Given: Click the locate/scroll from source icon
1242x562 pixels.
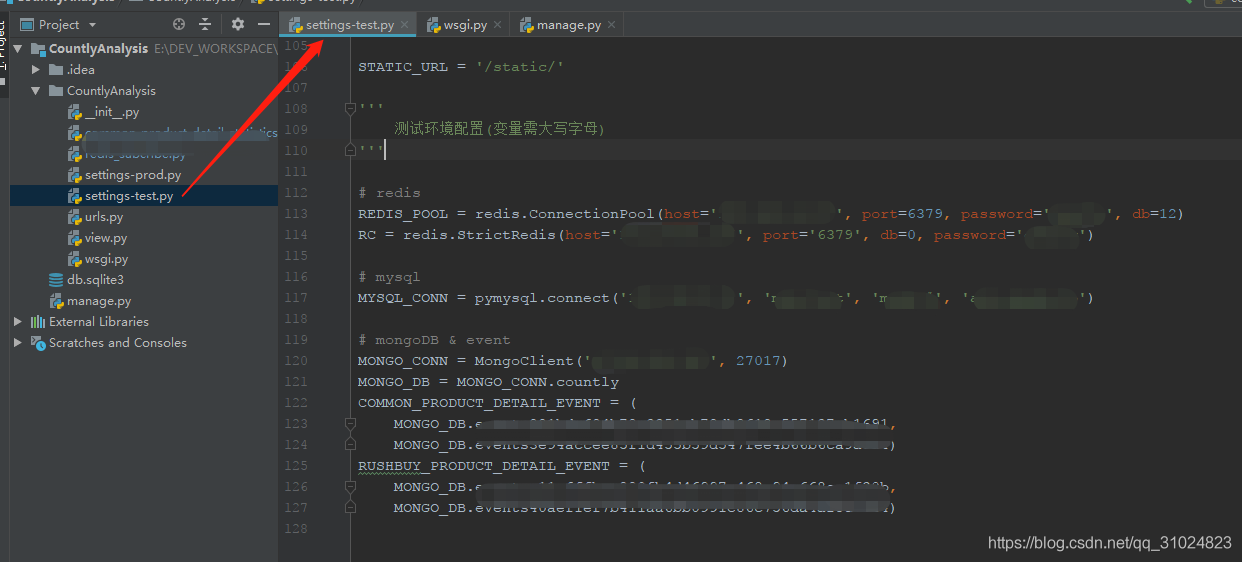Looking at the screenshot, I should [179, 24].
